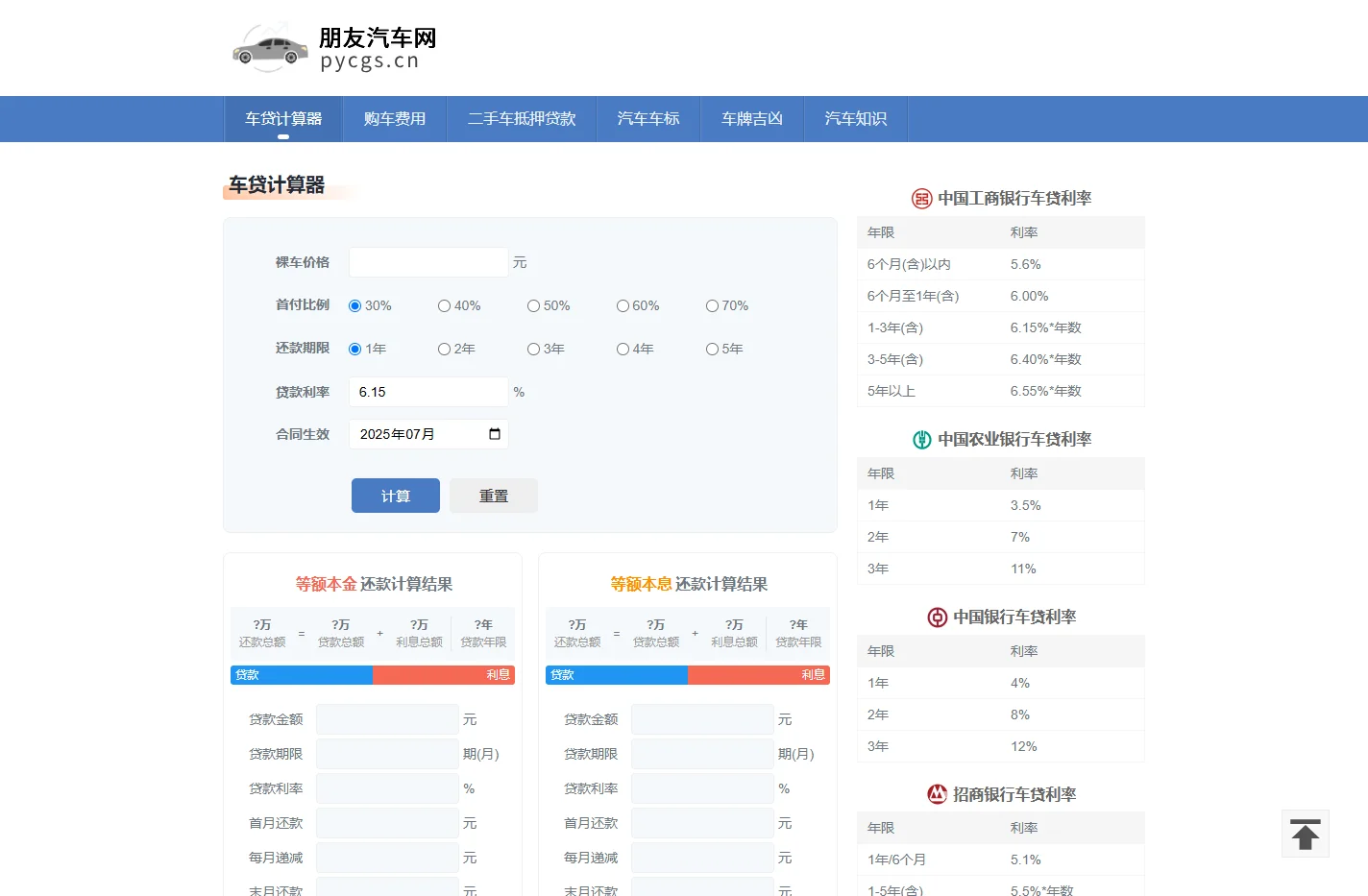Click the 3.5% rate in Agricultural Bank table
The width and height of the screenshot is (1368, 896).
point(1025,505)
